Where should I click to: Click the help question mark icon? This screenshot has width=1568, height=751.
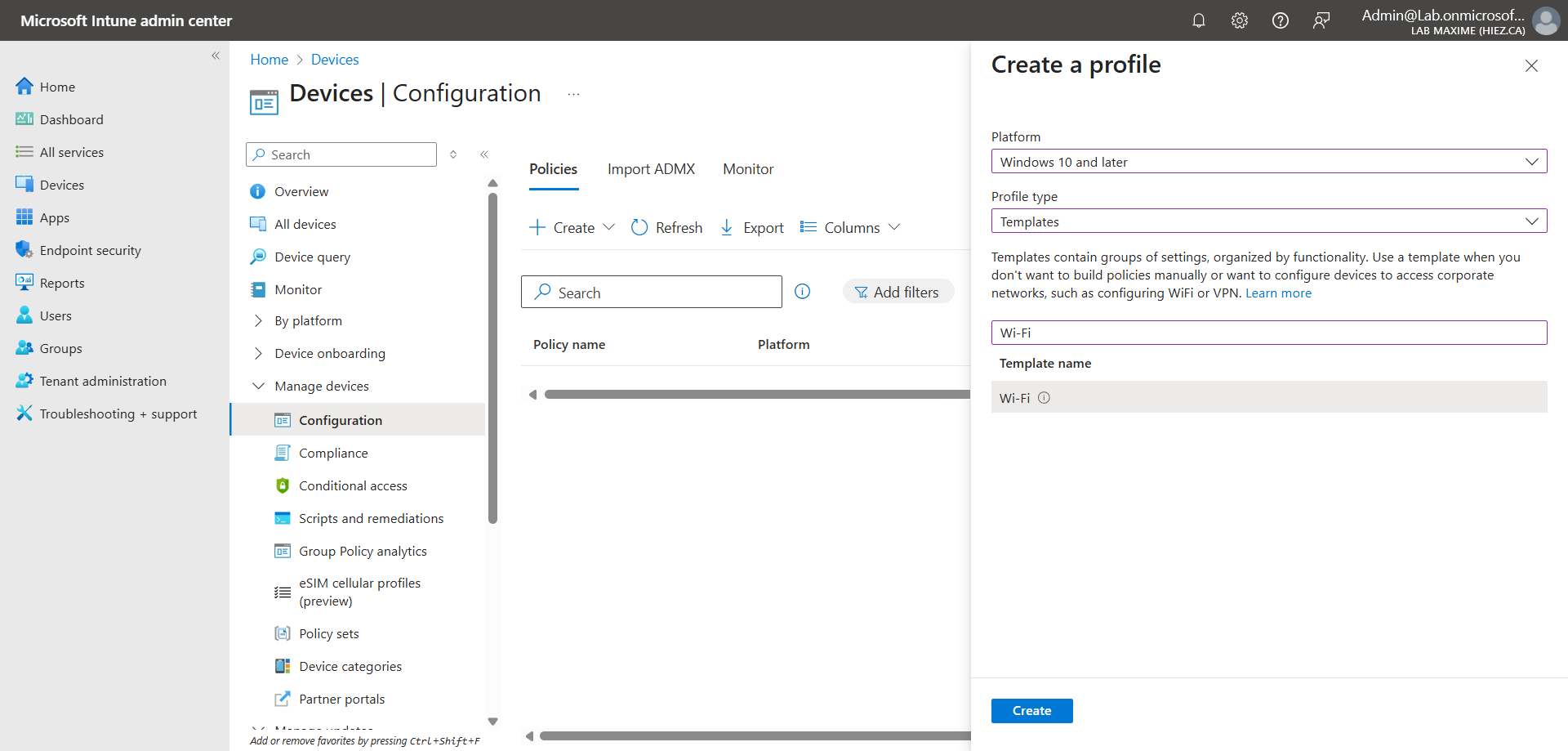(x=1280, y=20)
